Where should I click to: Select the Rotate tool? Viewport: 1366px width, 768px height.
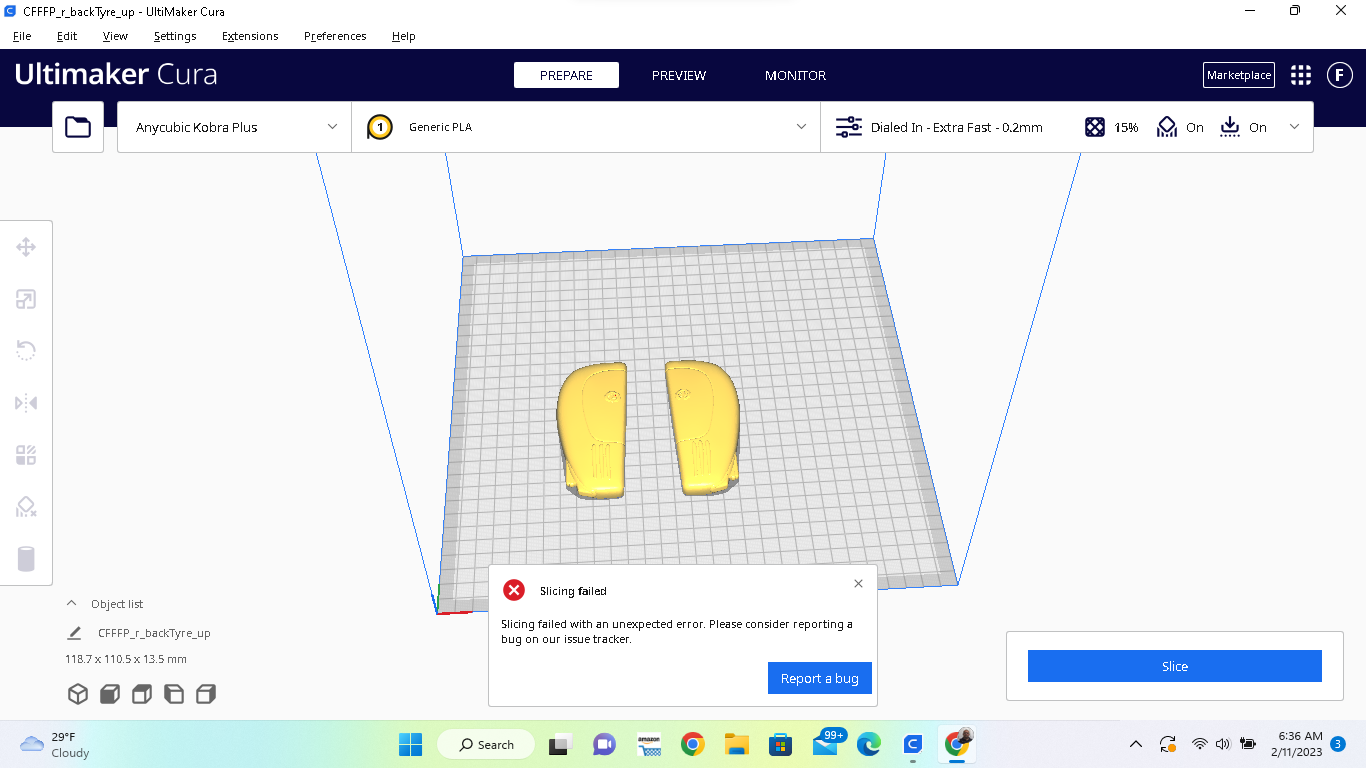(x=26, y=351)
